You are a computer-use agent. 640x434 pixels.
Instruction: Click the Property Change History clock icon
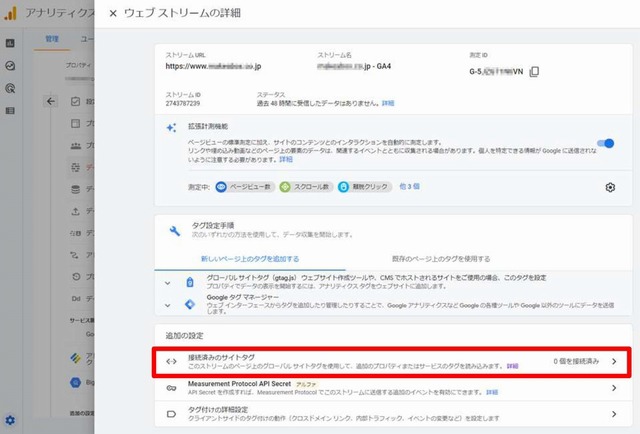coord(76,277)
